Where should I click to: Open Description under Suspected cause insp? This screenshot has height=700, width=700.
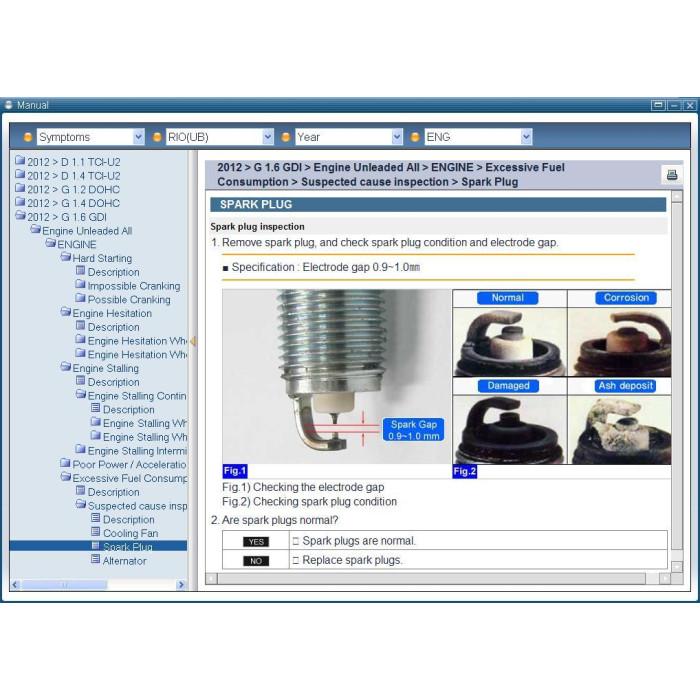click(x=129, y=520)
